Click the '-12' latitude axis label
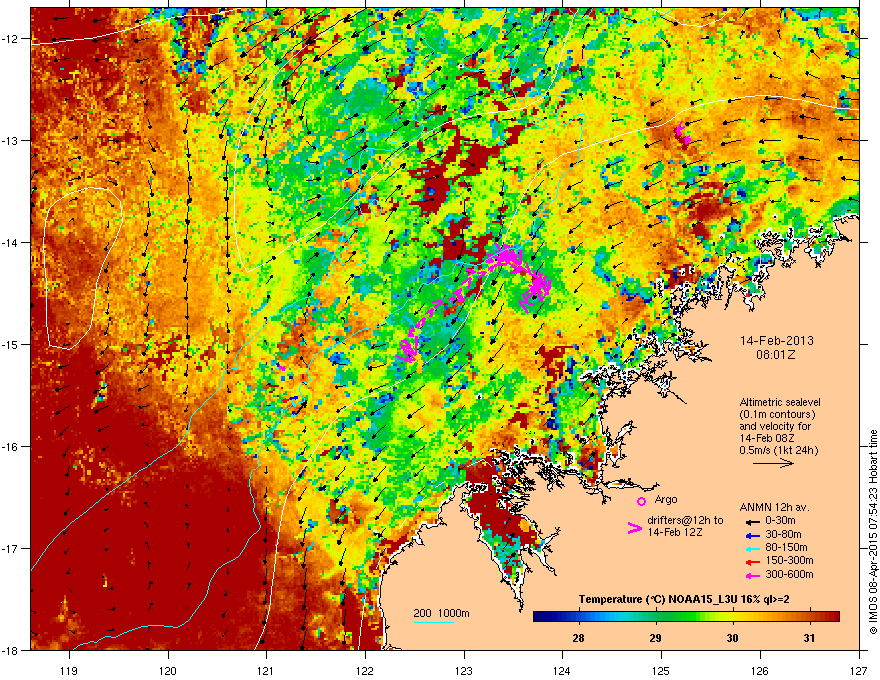This screenshot has width=880, height=680. tap(11, 39)
